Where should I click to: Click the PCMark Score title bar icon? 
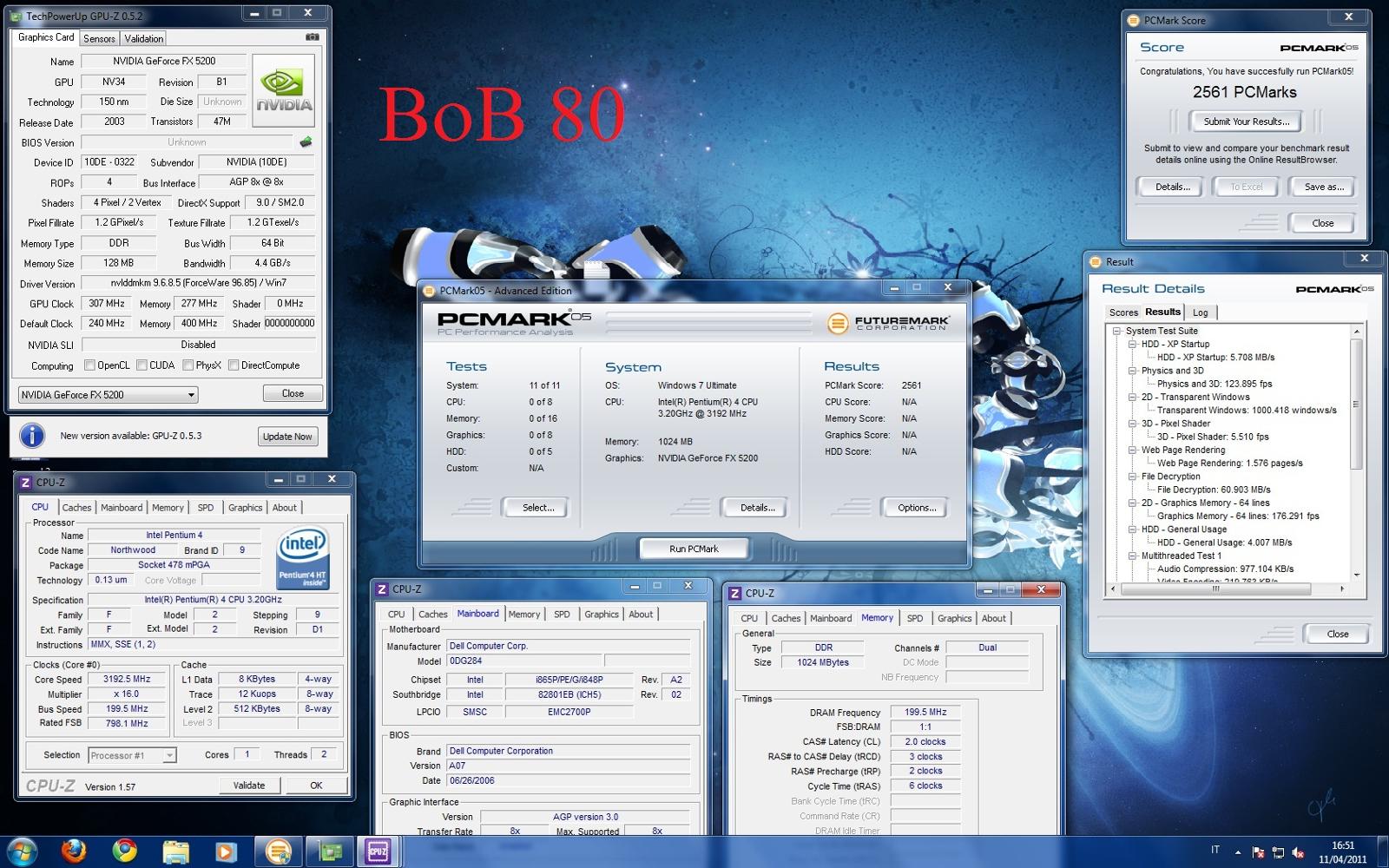tap(1133, 20)
